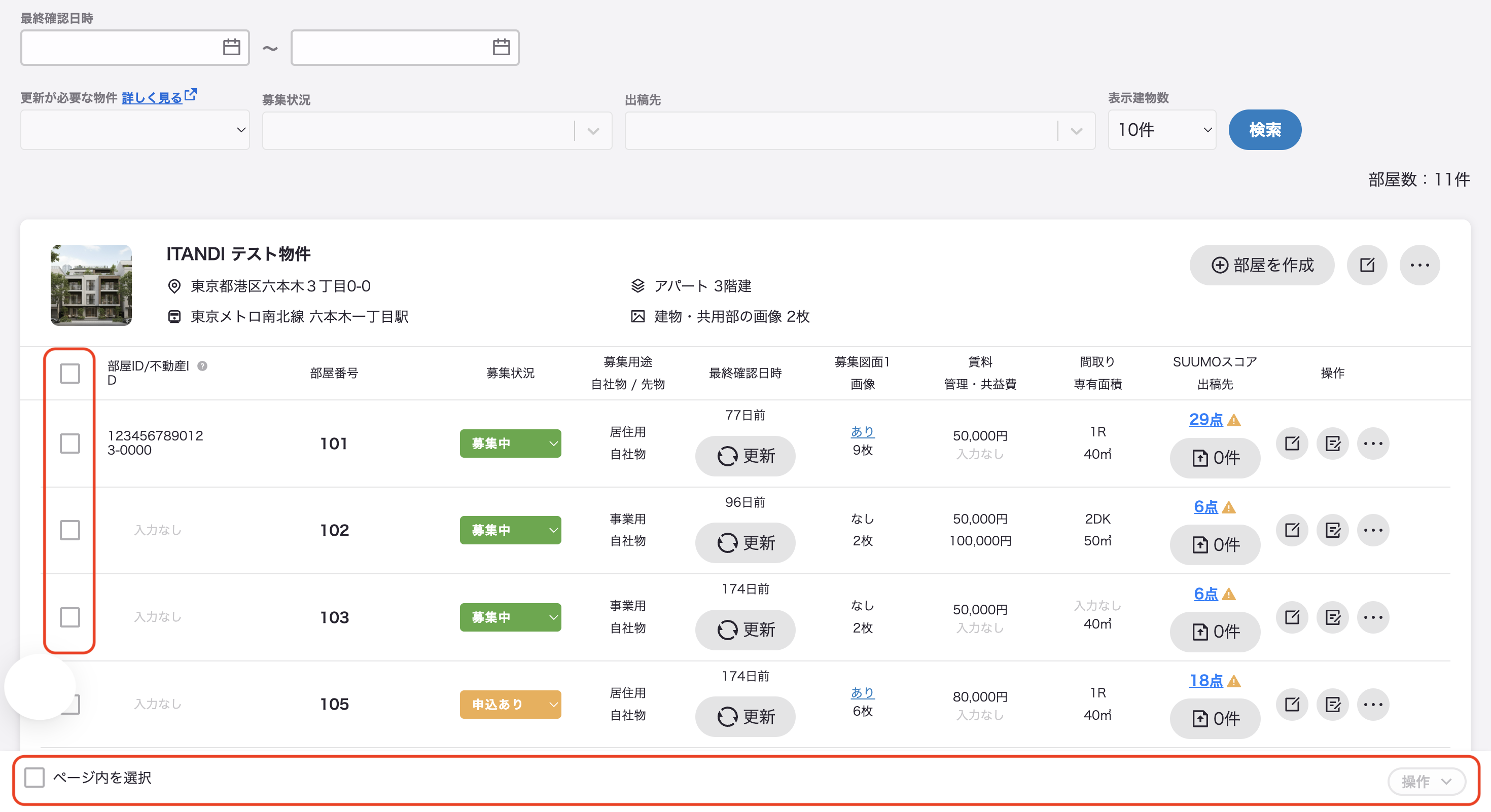Open 6点 score link for room 103
1491x812 pixels.
pyautogui.click(x=1206, y=594)
